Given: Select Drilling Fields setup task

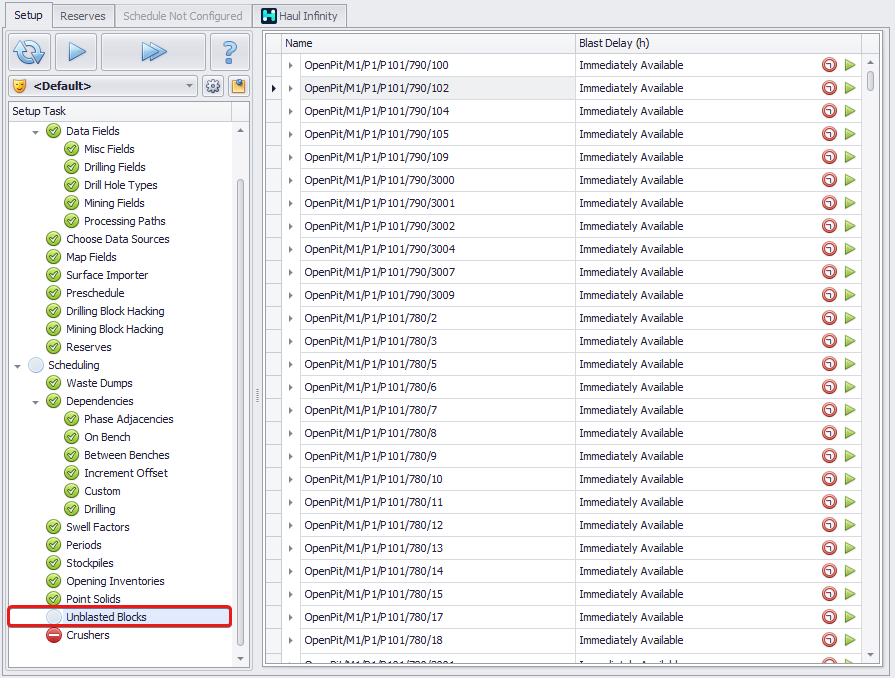Looking at the screenshot, I should pos(115,167).
